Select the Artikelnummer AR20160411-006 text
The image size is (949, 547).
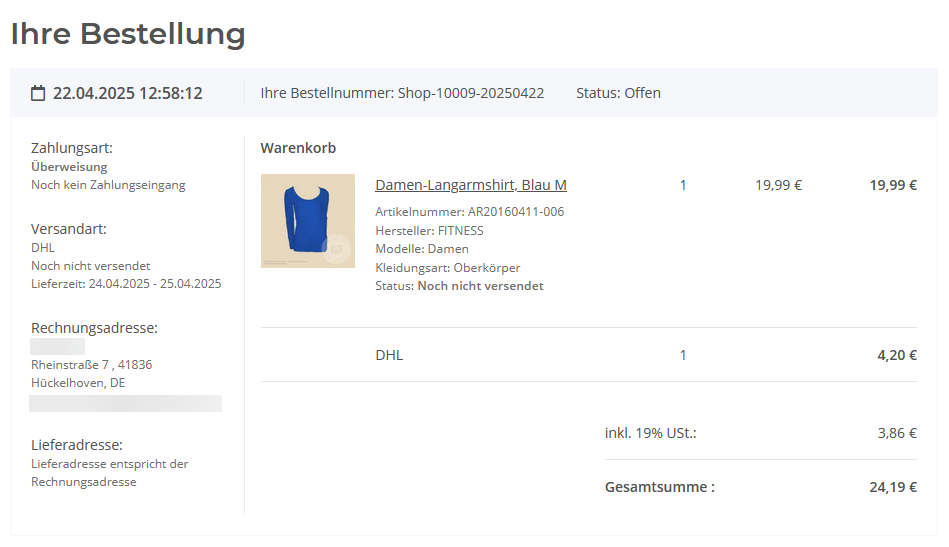point(469,212)
